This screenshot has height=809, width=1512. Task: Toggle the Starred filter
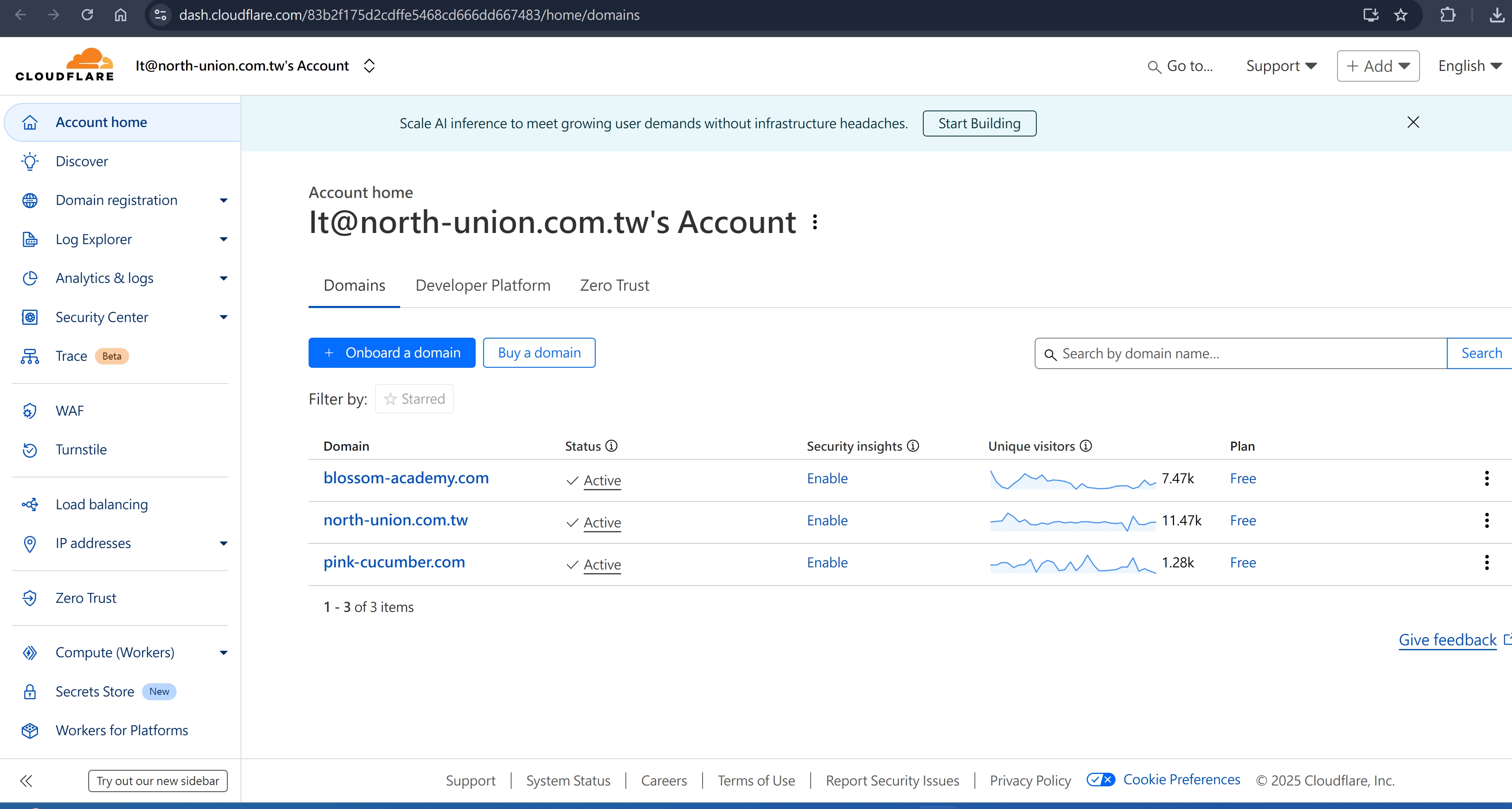click(414, 399)
